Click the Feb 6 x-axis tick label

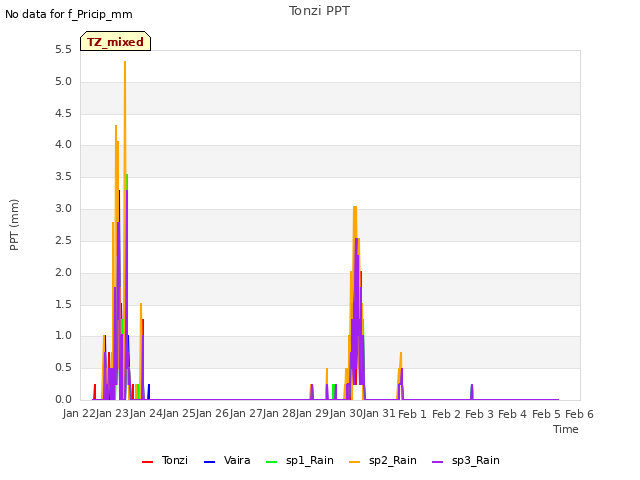579,414
